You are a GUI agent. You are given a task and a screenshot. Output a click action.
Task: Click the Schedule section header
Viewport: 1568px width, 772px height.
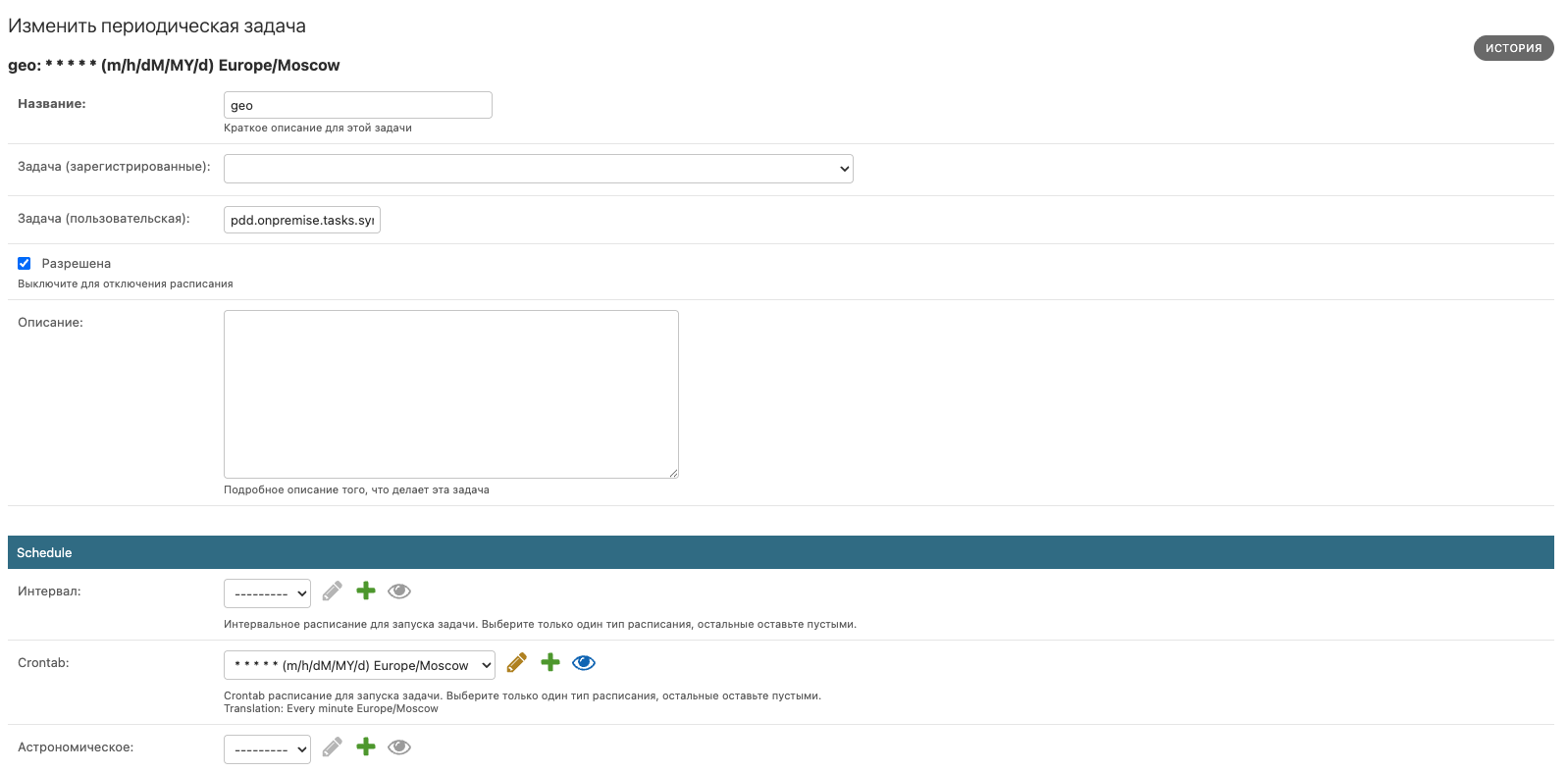[x=781, y=552]
